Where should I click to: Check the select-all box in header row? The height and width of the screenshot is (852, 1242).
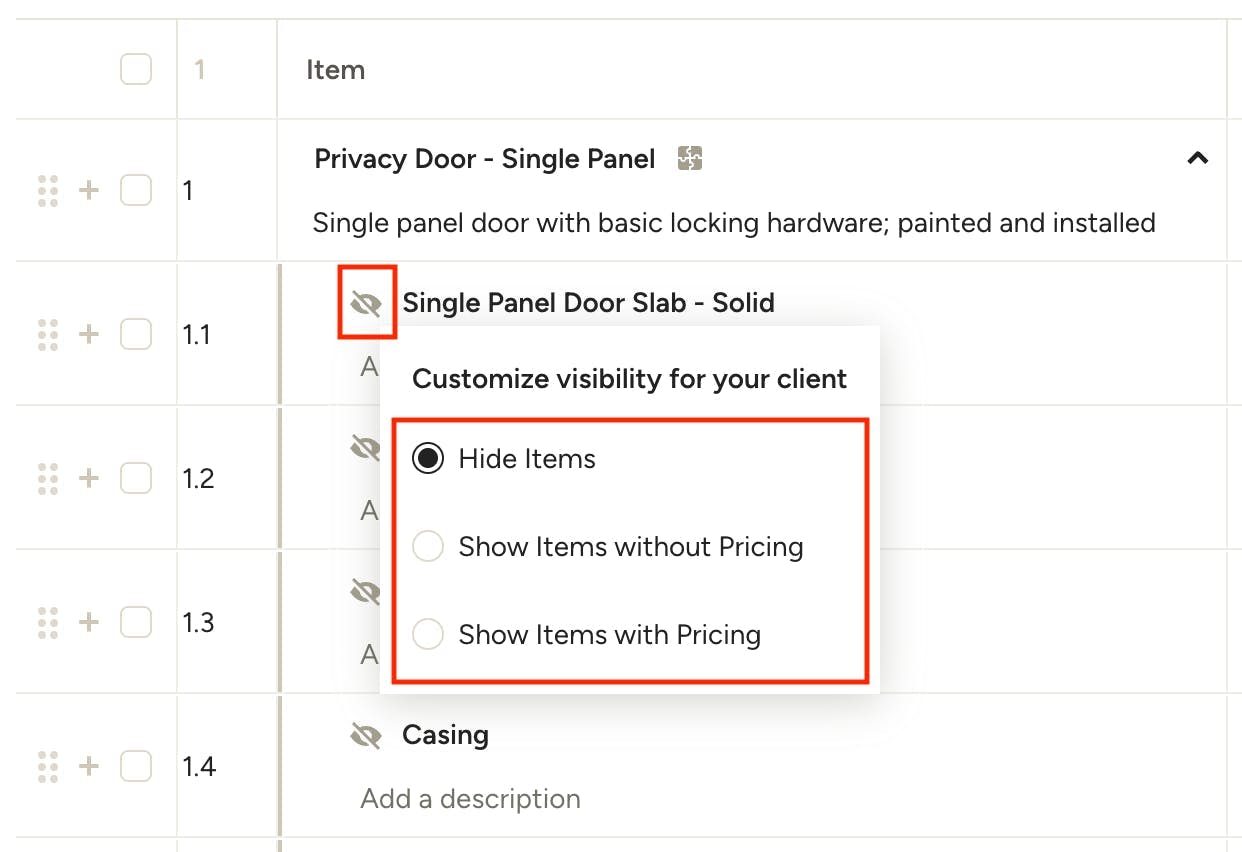click(136, 70)
